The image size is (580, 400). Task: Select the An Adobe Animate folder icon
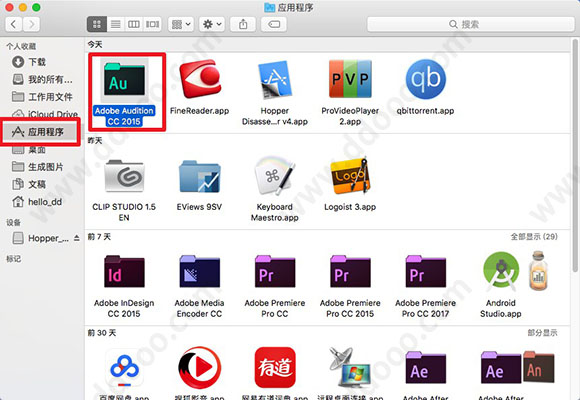[539, 368]
